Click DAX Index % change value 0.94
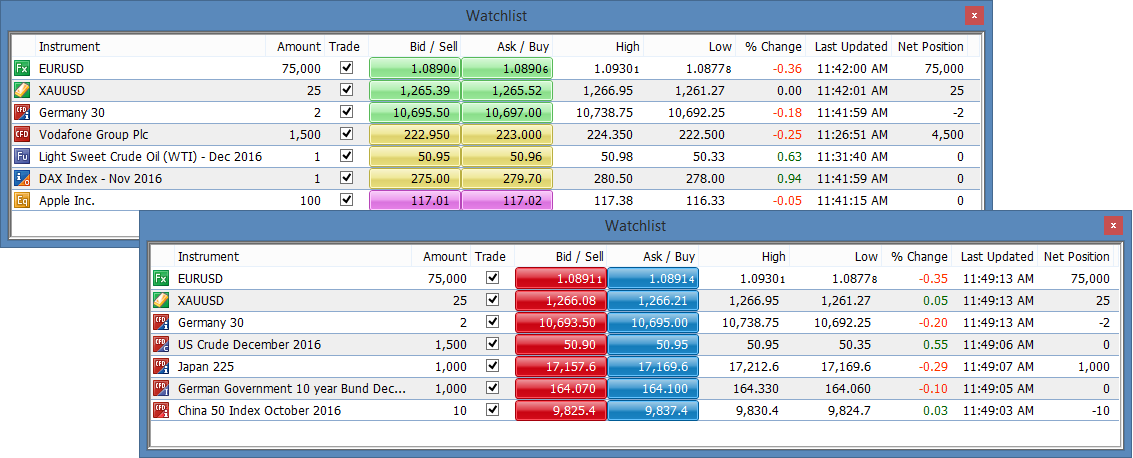This screenshot has height=458, width=1133. click(x=789, y=178)
